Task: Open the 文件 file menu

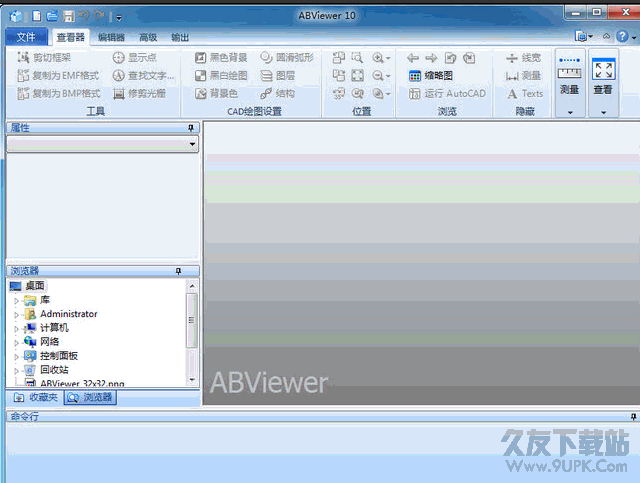Action: 27,37
